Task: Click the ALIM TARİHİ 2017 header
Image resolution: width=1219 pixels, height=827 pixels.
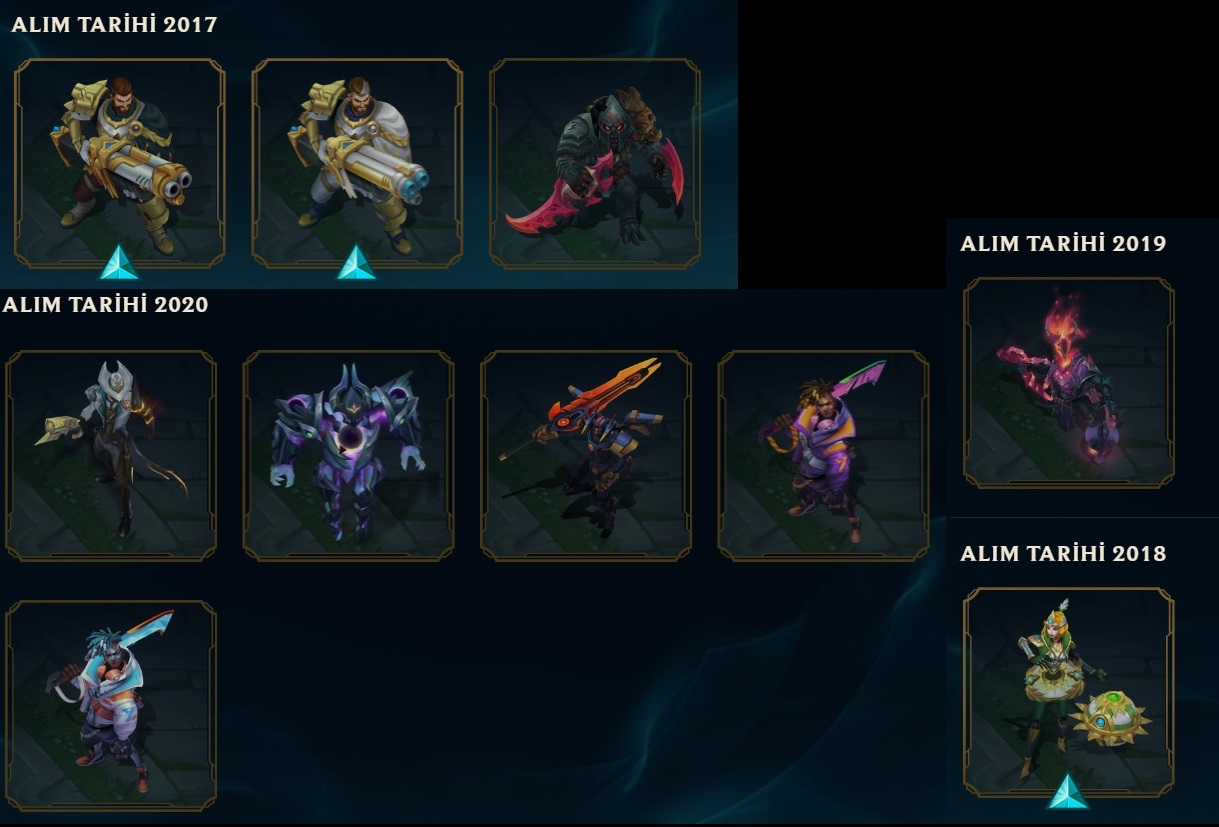Action: tap(114, 25)
